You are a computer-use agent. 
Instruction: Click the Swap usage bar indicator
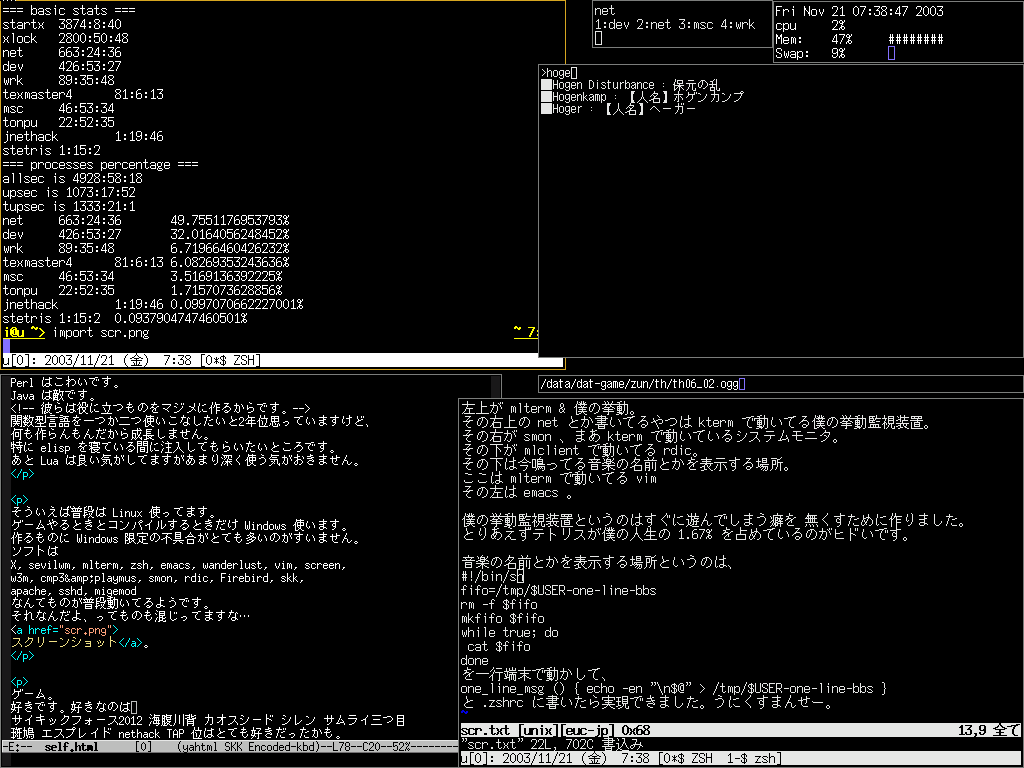891,54
